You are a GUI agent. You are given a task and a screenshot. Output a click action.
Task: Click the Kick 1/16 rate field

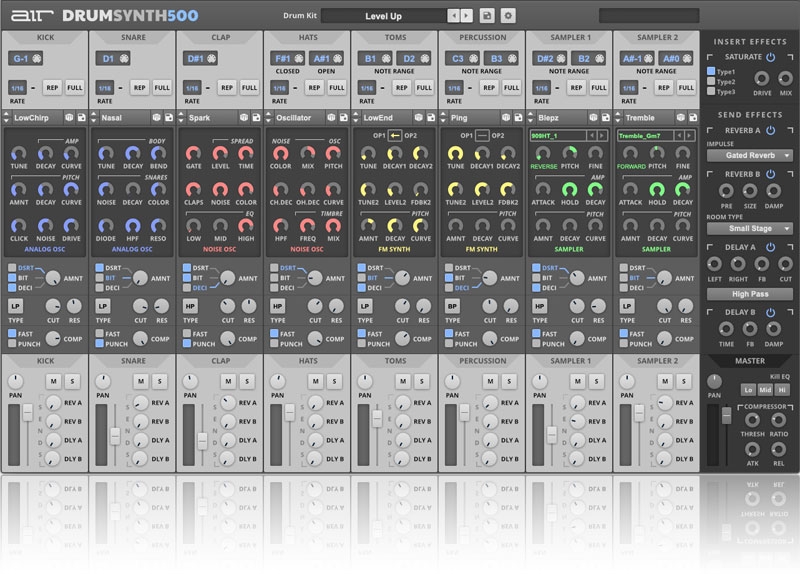tap(16, 88)
